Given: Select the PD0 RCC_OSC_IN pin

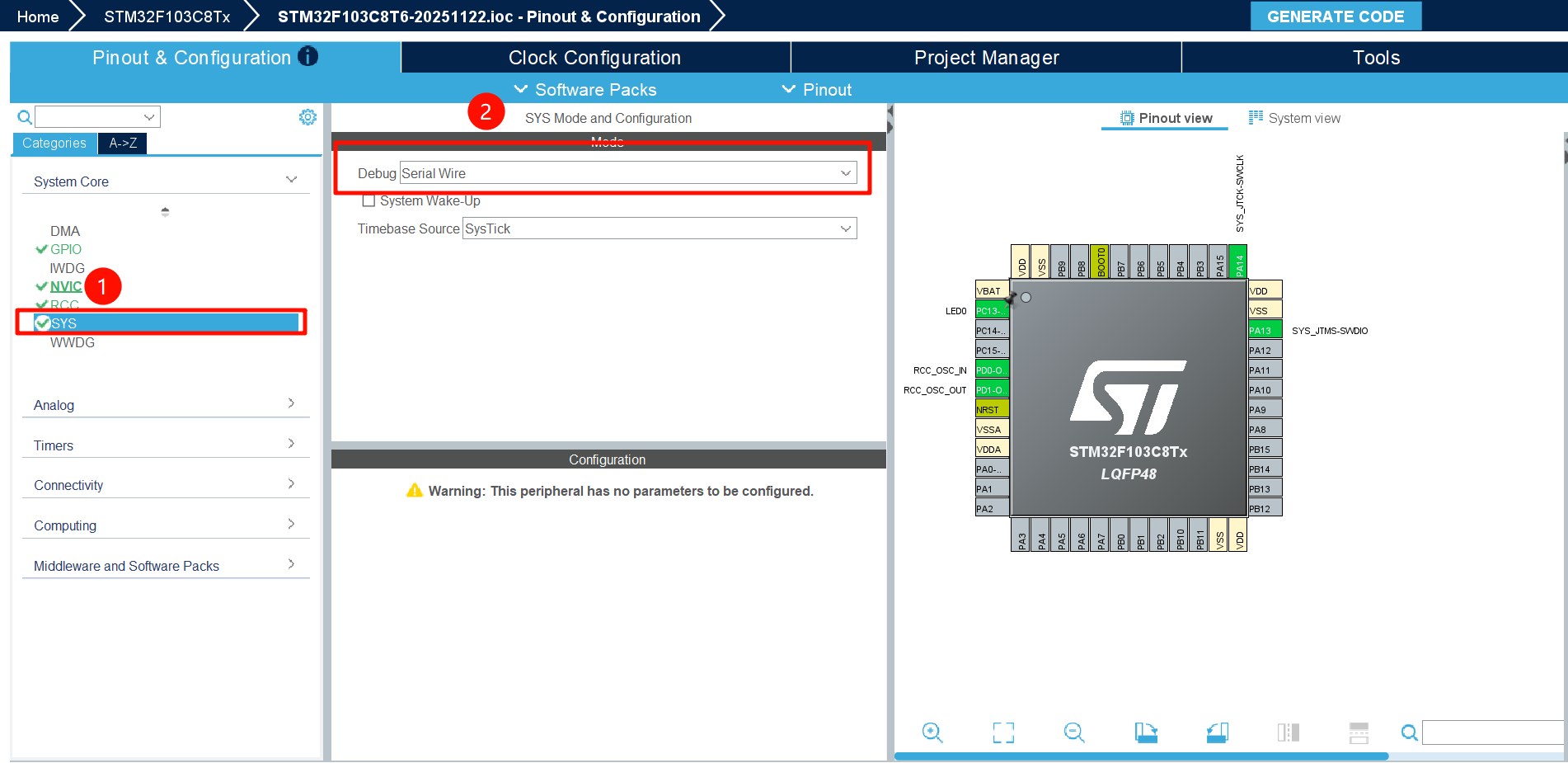Looking at the screenshot, I should tap(992, 370).
